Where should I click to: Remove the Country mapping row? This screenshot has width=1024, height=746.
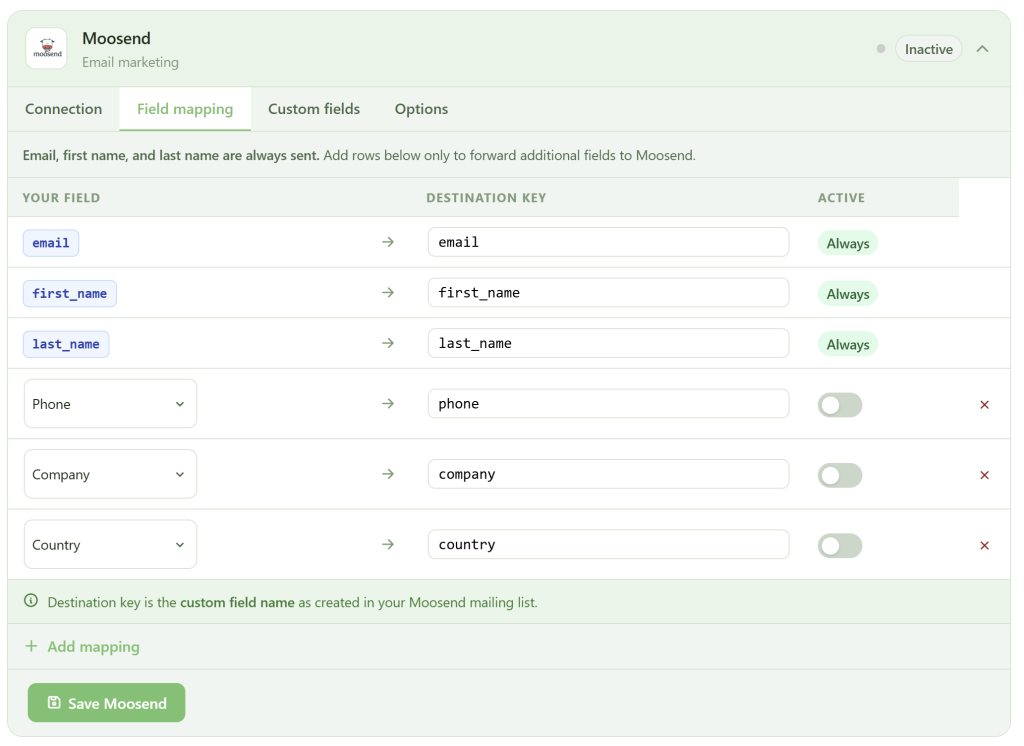[x=984, y=545]
